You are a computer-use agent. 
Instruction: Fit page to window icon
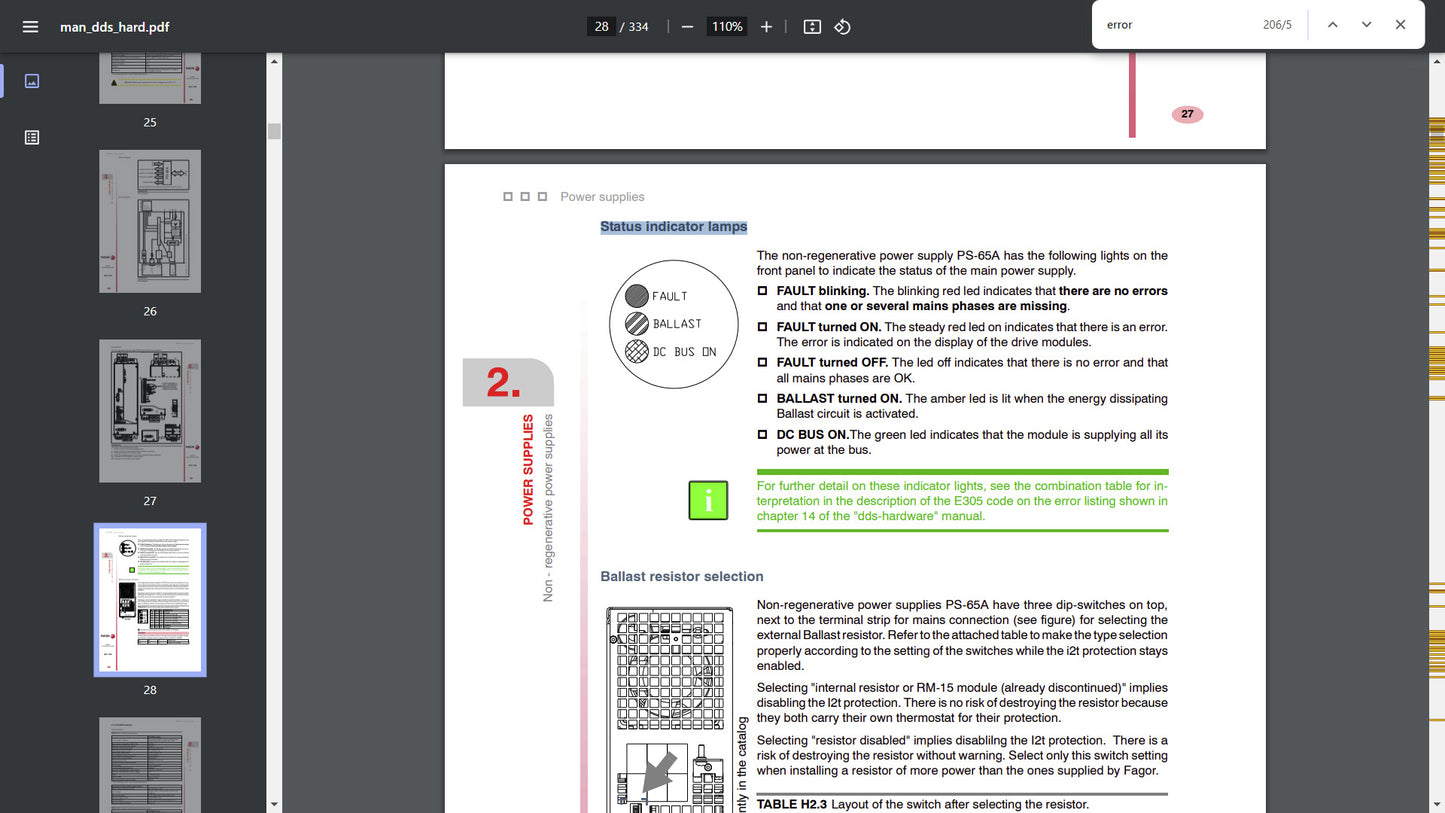point(812,27)
